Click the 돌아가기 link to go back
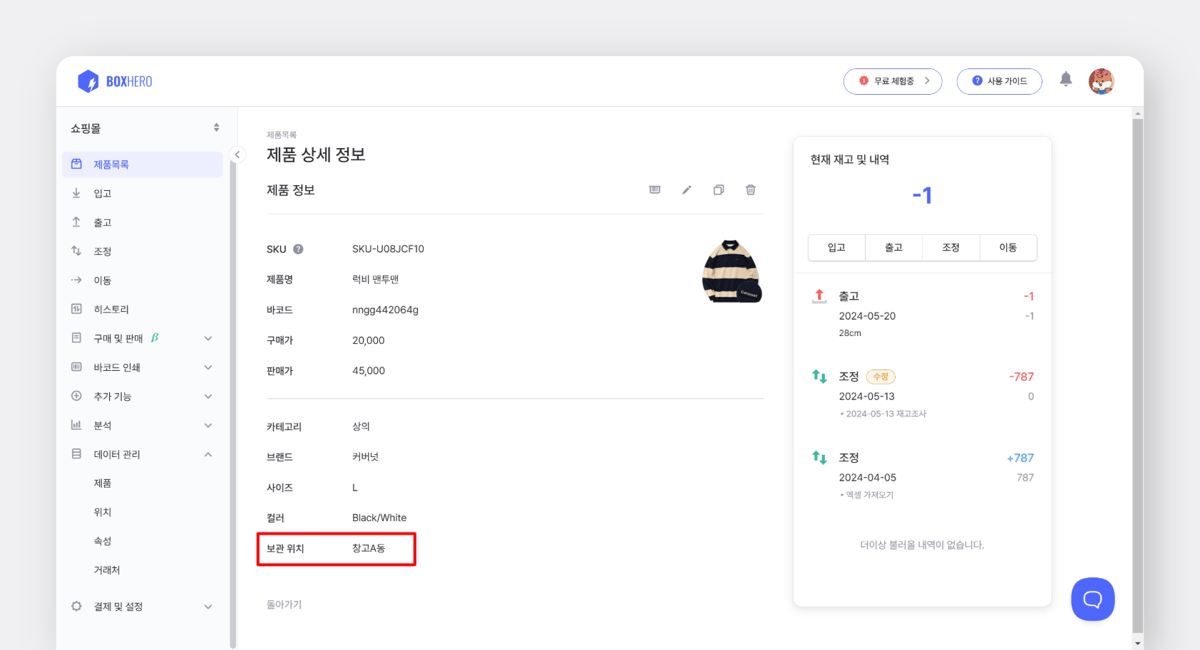The image size is (1200, 650). click(284, 604)
